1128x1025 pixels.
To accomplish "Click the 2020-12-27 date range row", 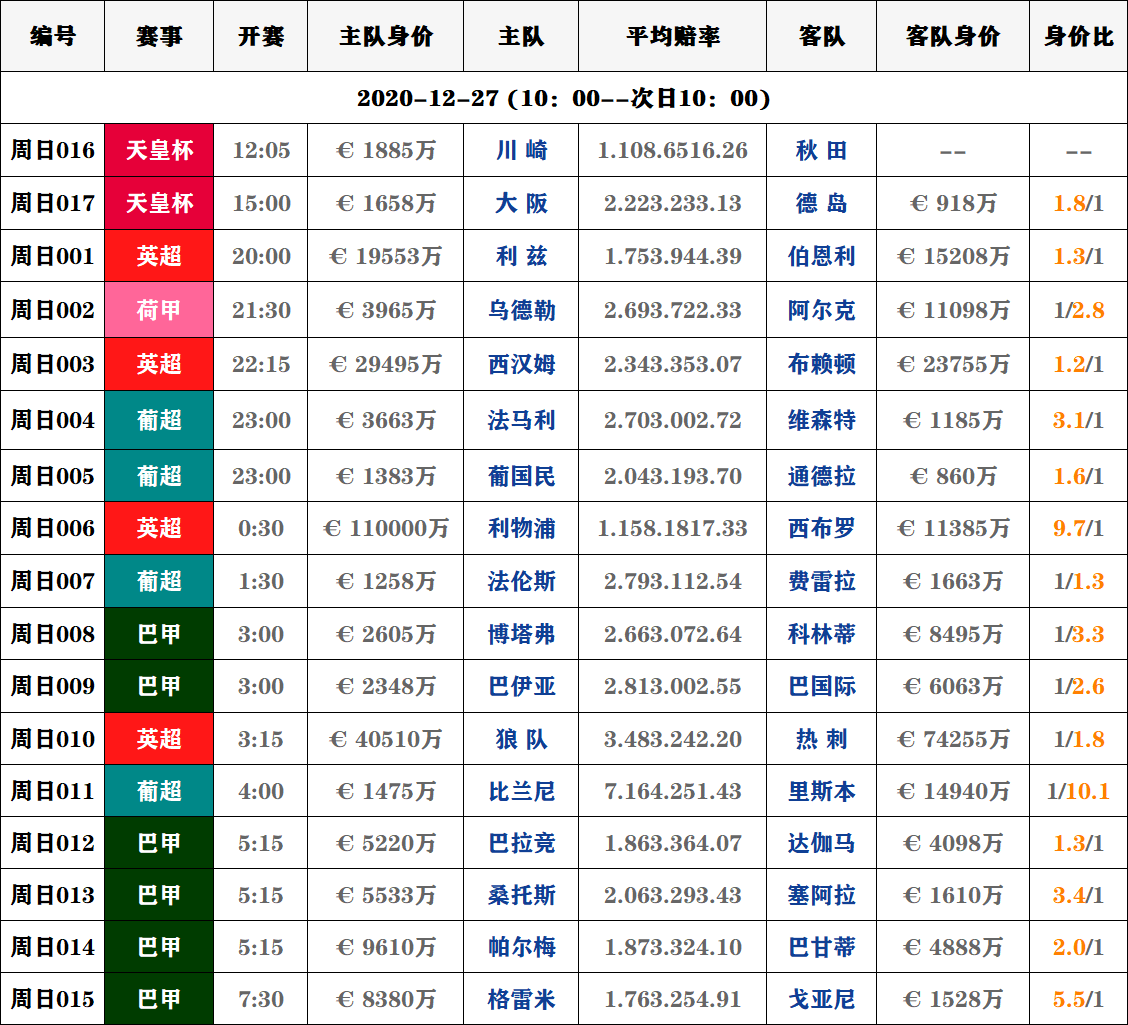I will point(564,98).
